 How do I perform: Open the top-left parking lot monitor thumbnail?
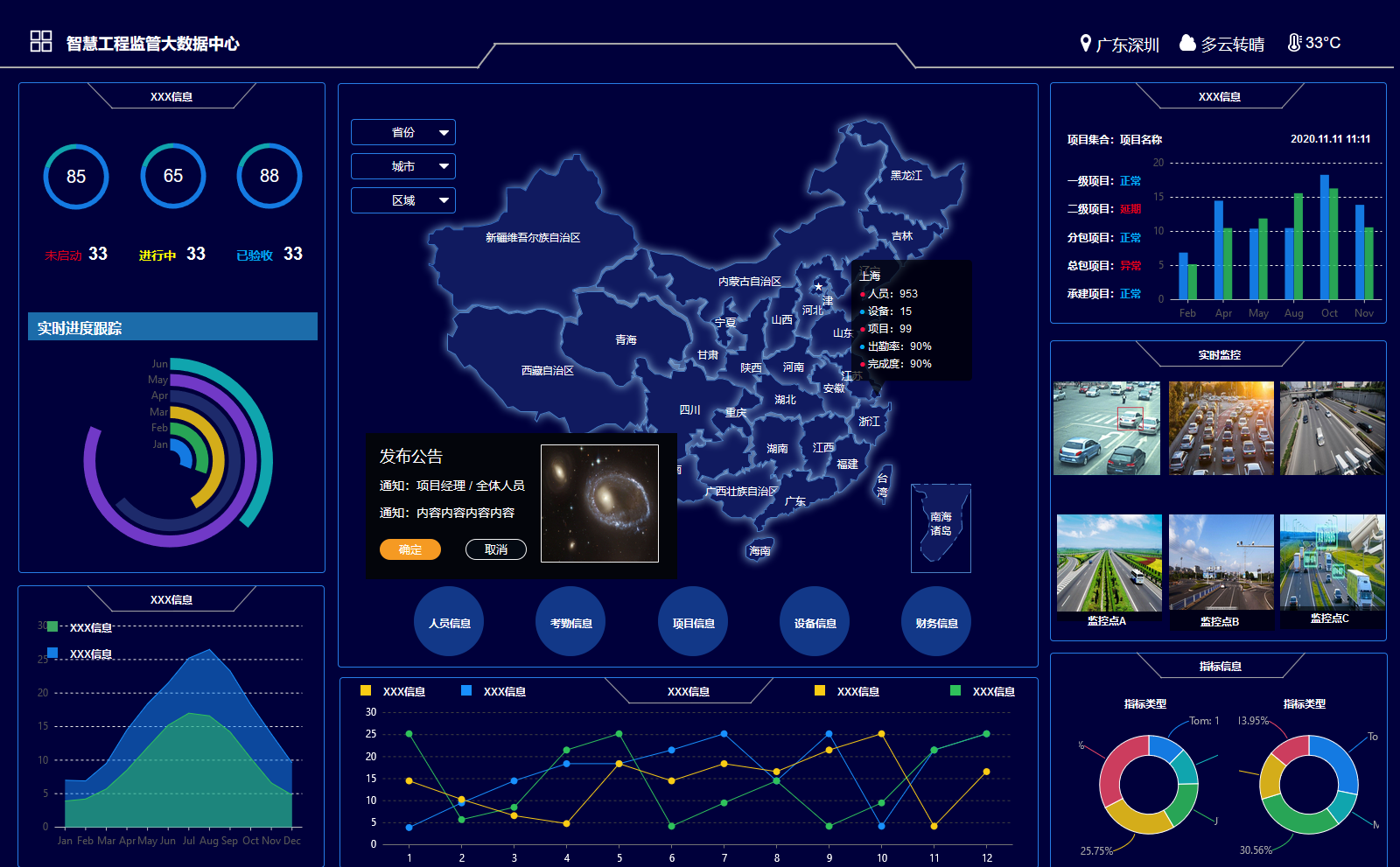click(x=1107, y=428)
